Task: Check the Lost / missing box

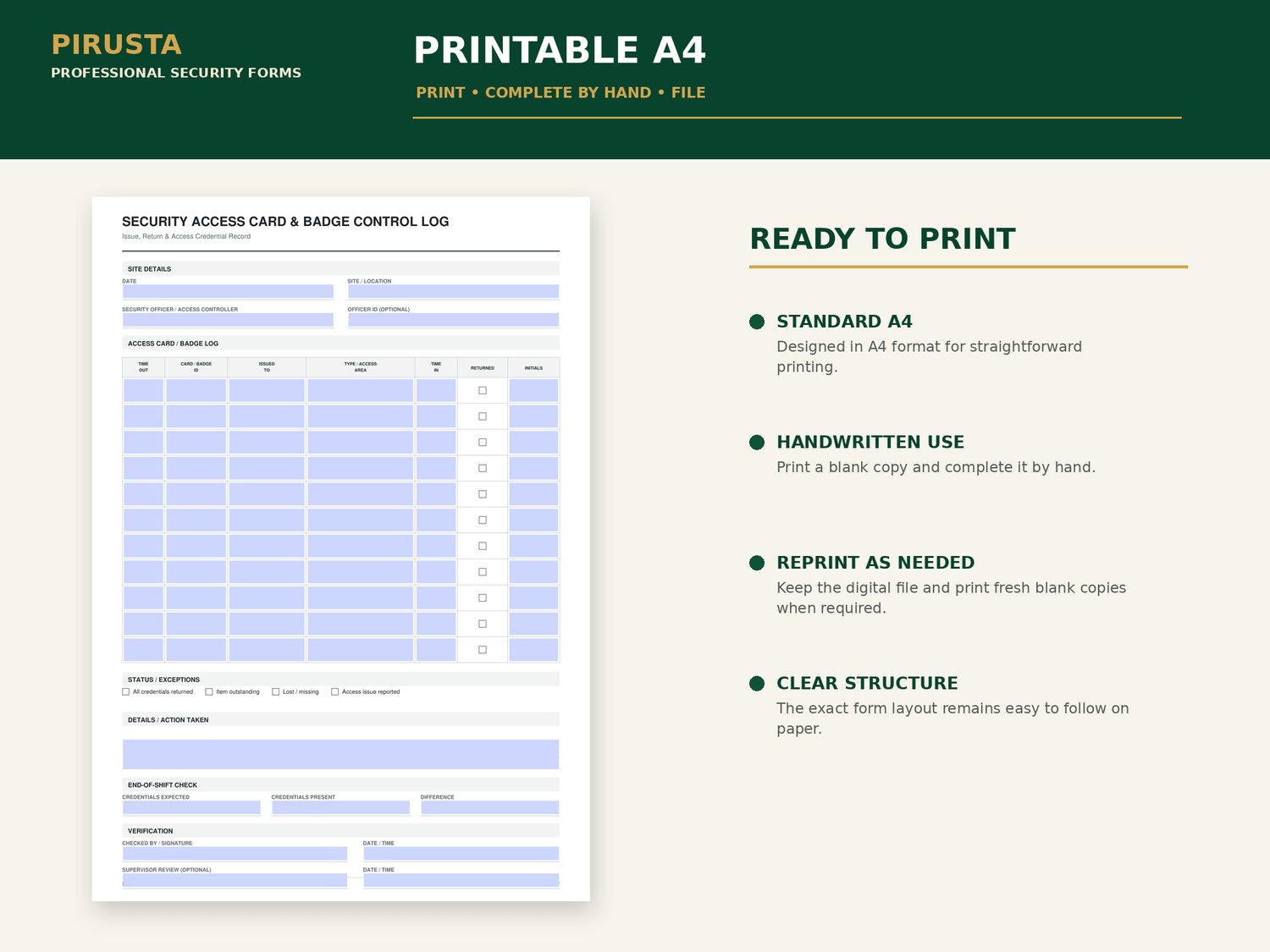Action: pos(275,692)
